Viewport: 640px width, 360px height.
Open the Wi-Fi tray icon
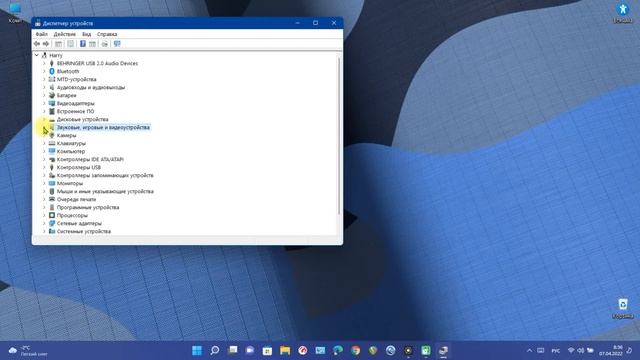click(571, 350)
